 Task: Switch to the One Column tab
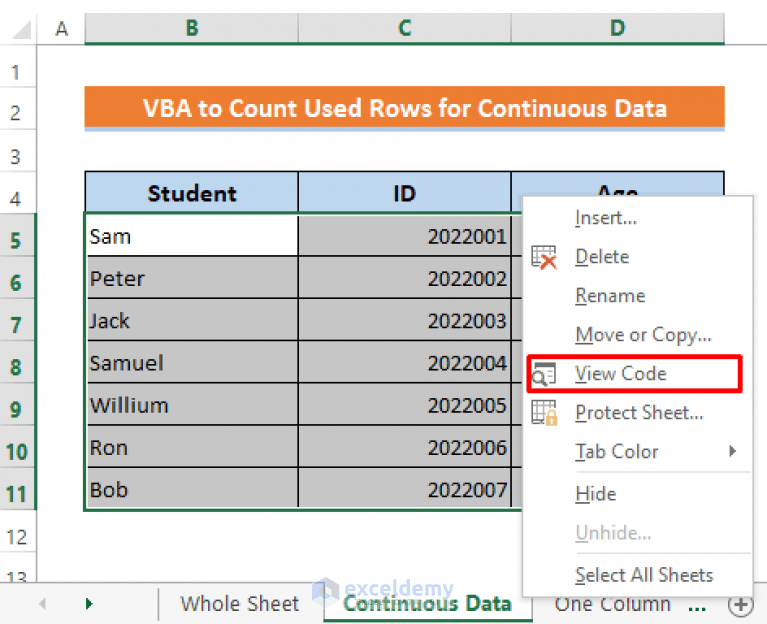point(612,604)
